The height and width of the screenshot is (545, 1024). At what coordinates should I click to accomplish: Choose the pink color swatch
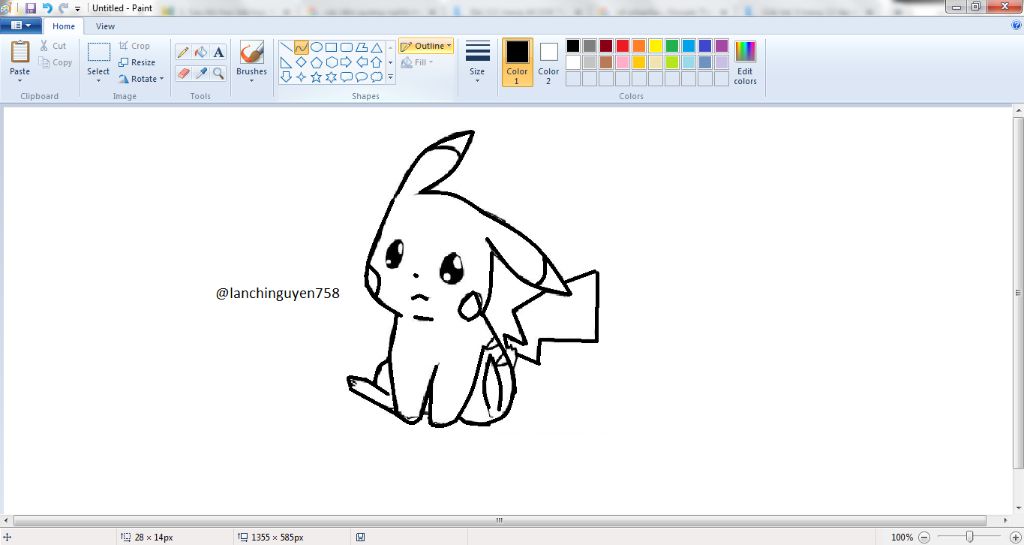(x=622, y=62)
